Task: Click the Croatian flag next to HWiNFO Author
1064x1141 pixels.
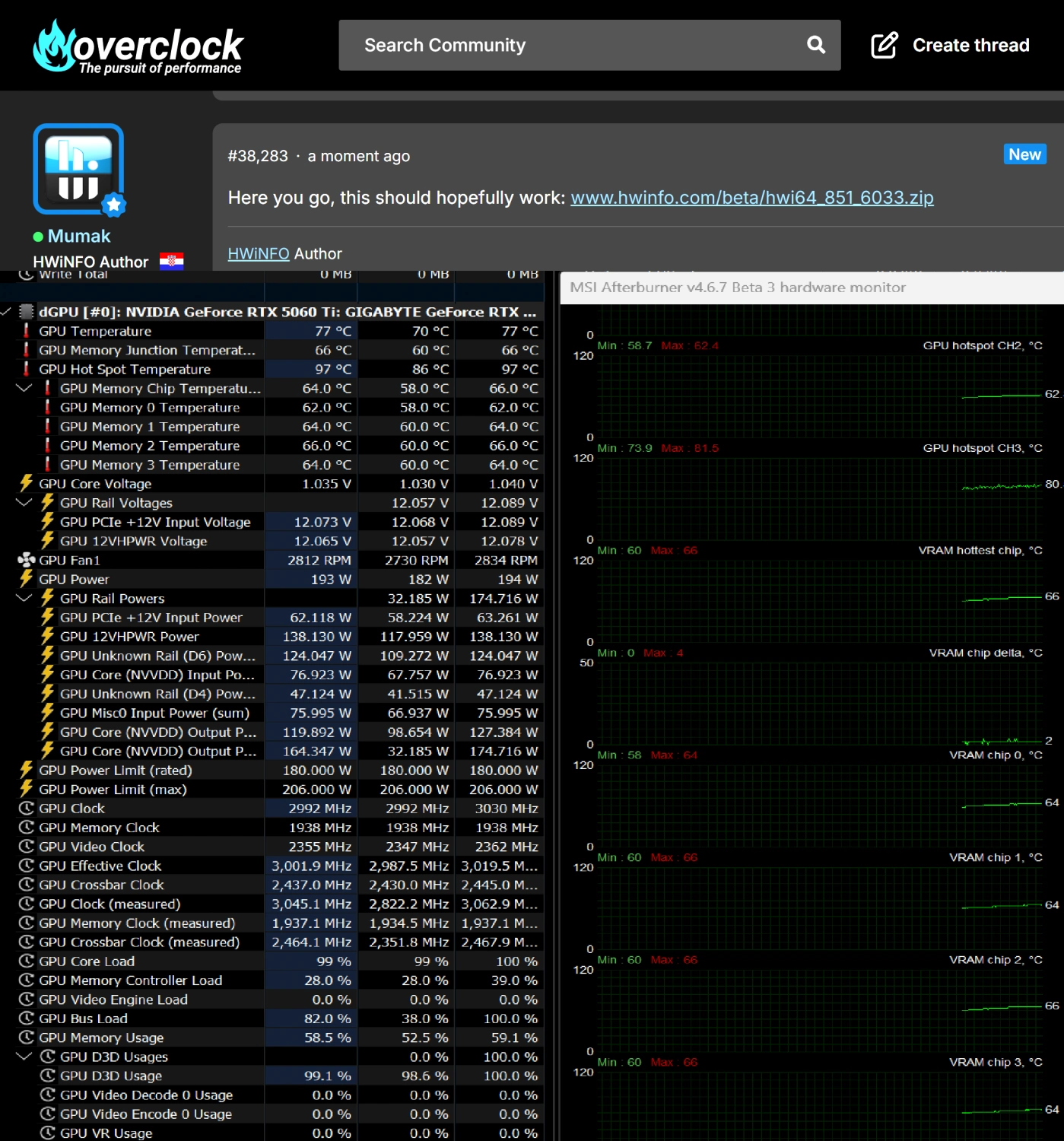Action: click(x=172, y=262)
